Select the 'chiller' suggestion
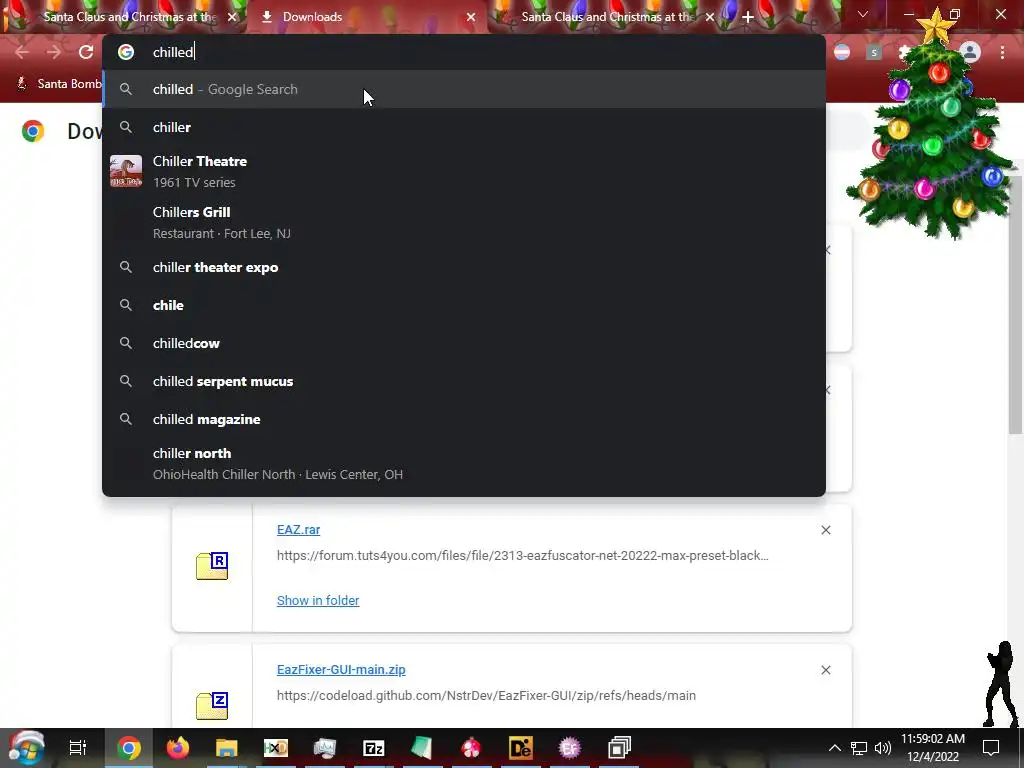 (x=464, y=127)
